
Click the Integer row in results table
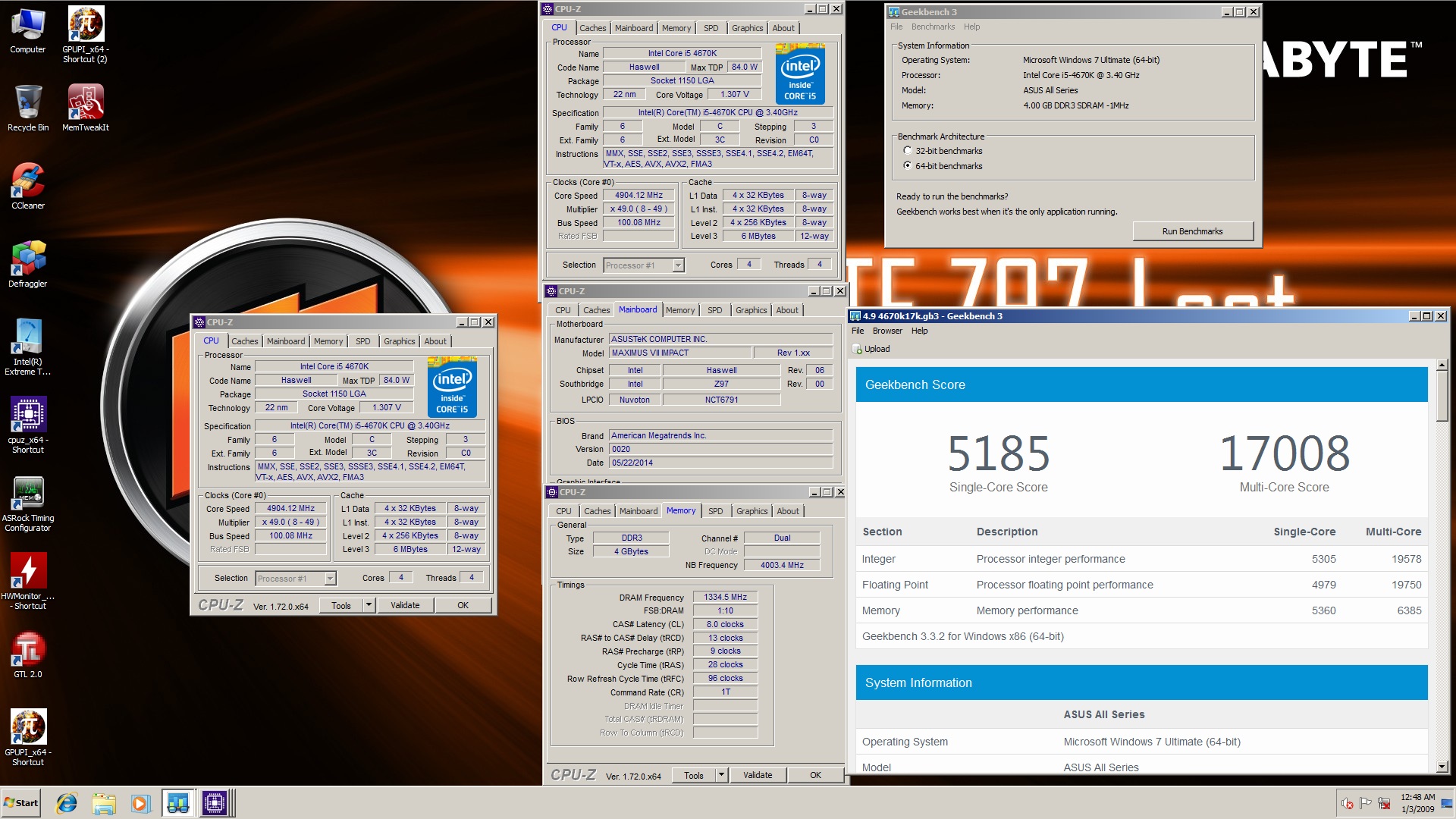pyautogui.click(x=1141, y=559)
